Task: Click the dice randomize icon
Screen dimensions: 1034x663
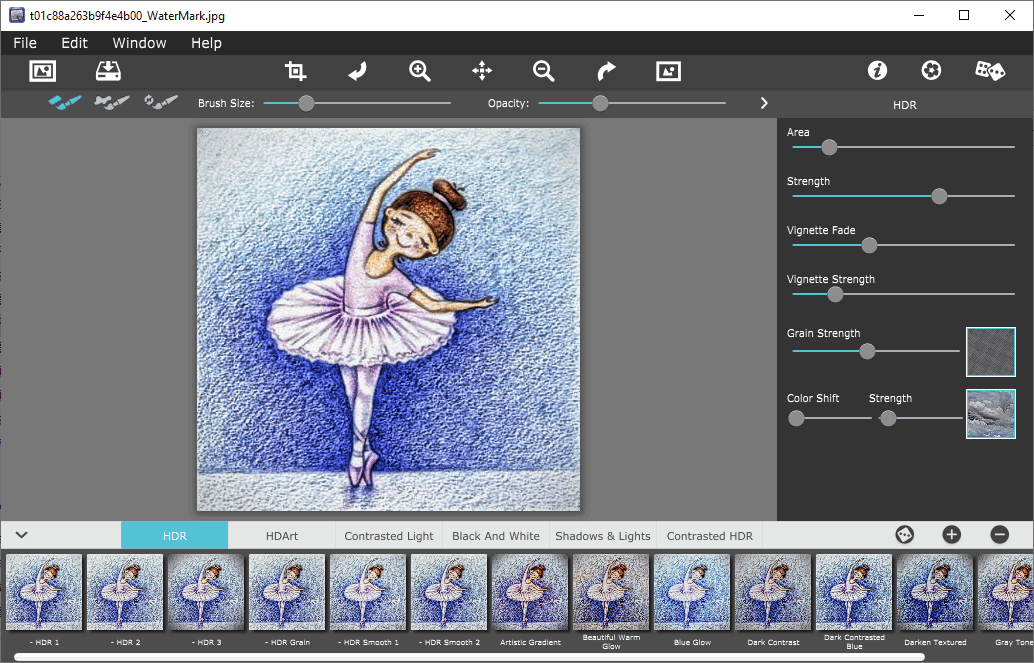Action: tap(990, 71)
